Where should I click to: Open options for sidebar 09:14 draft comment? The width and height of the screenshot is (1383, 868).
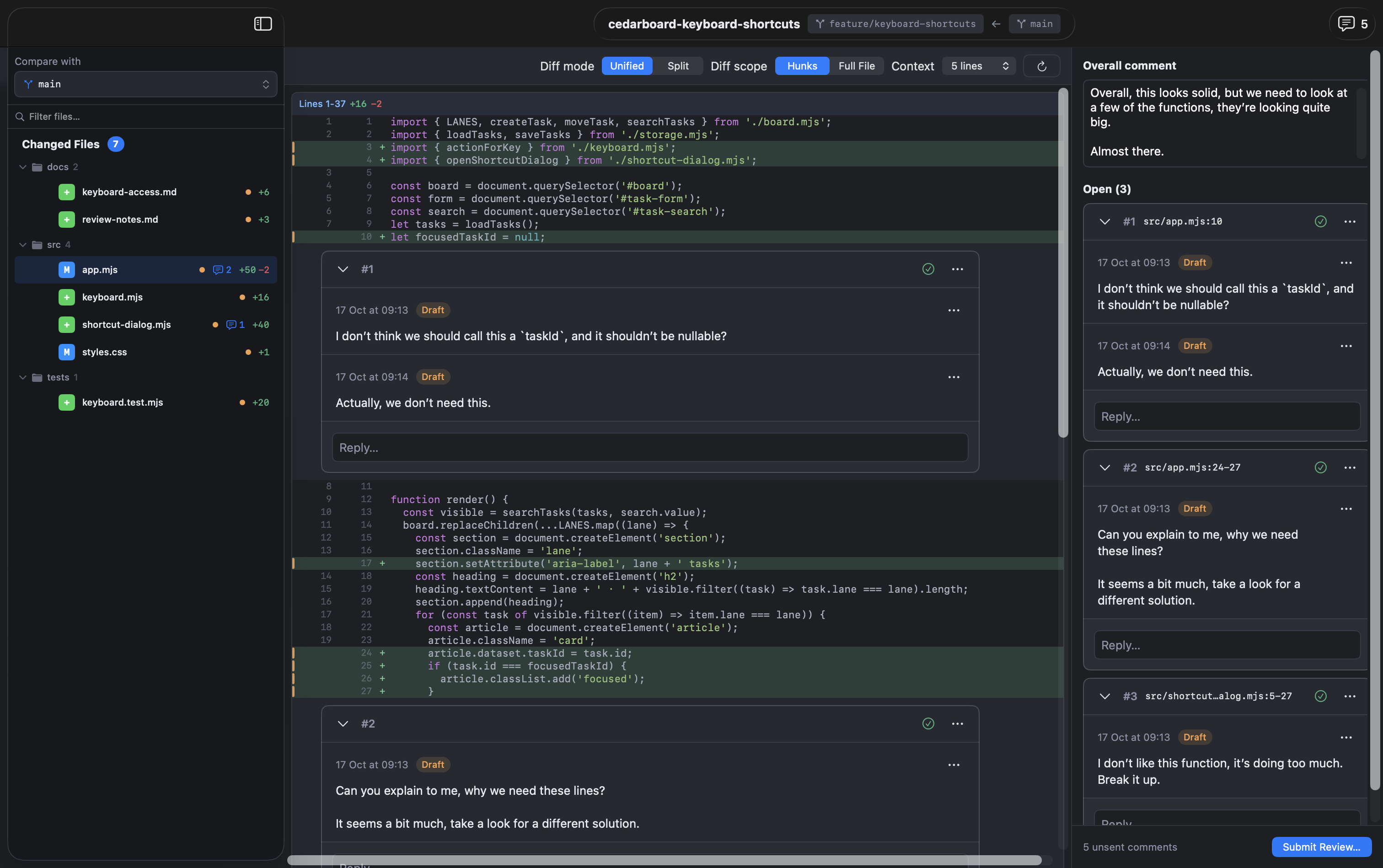pyautogui.click(x=1346, y=346)
